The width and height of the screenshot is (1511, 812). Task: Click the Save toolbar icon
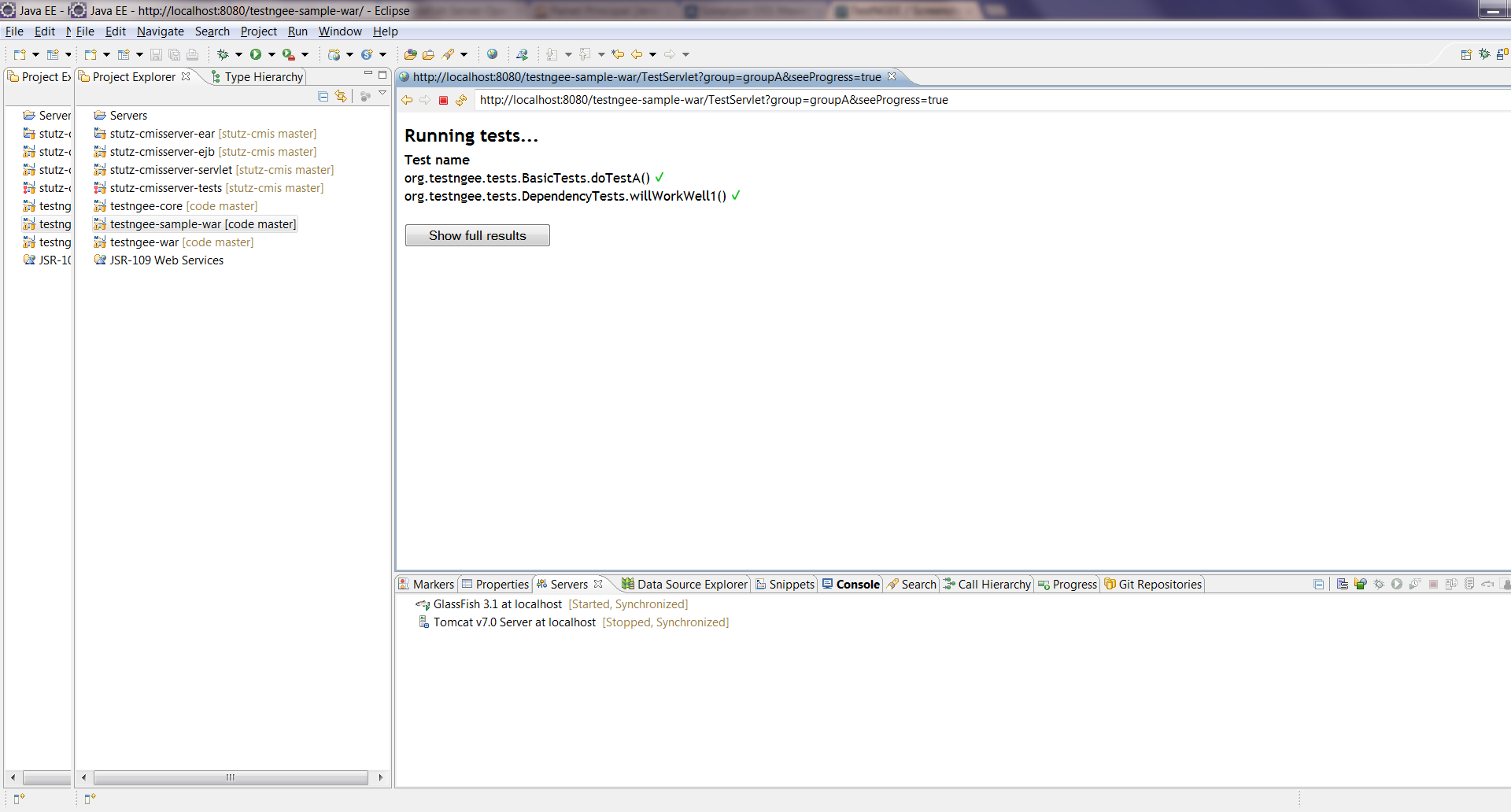click(156, 54)
